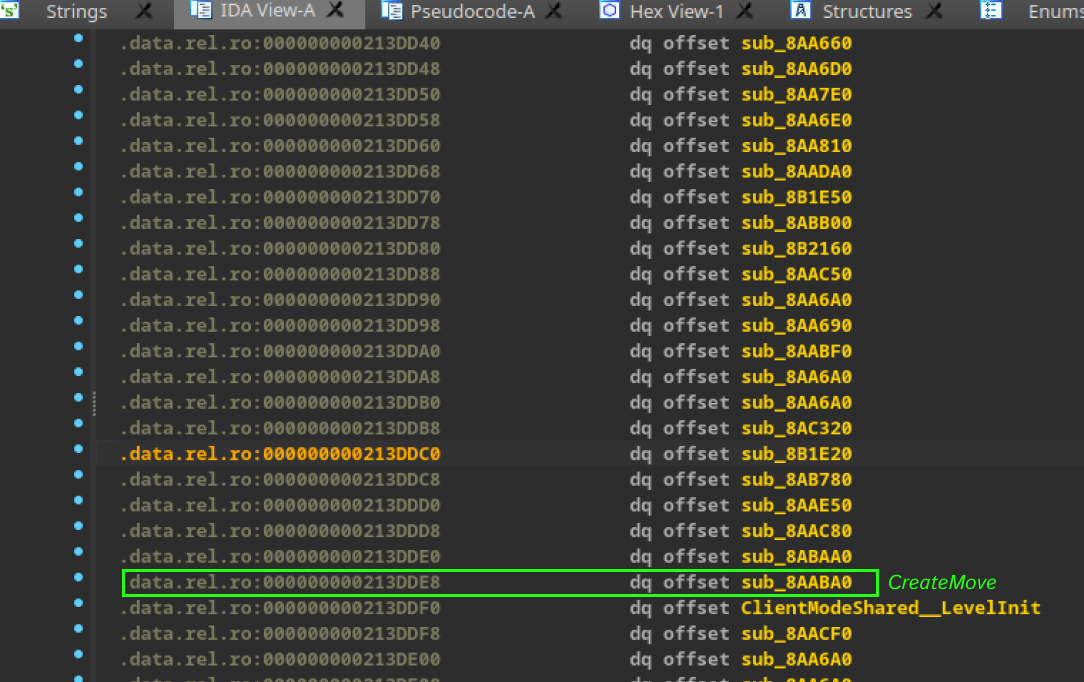This screenshot has height=682, width=1084.
Task: Click the Pseudocode-A tab icon
Action: pos(391,12)
